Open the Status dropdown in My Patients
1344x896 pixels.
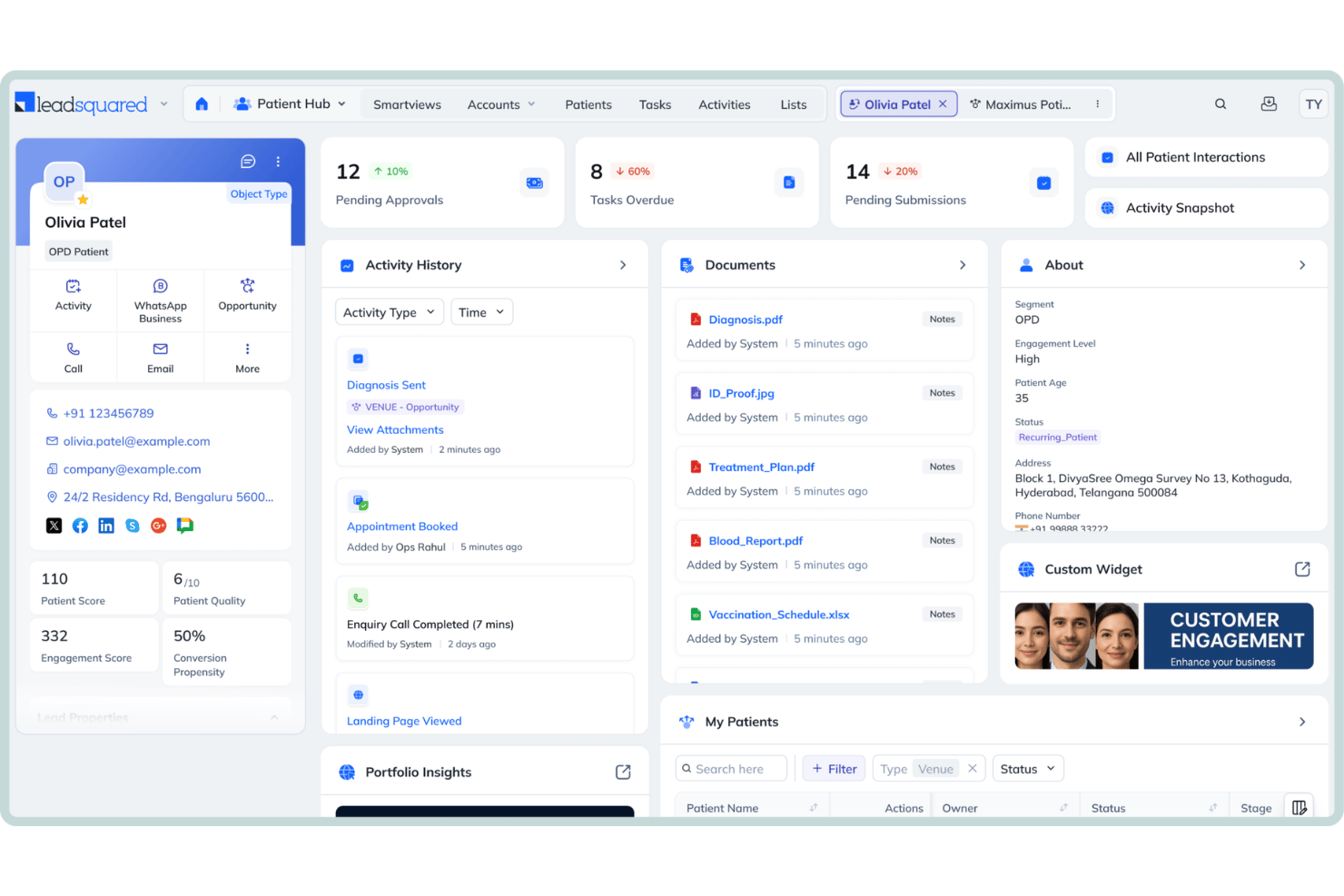pos(1028,769)
